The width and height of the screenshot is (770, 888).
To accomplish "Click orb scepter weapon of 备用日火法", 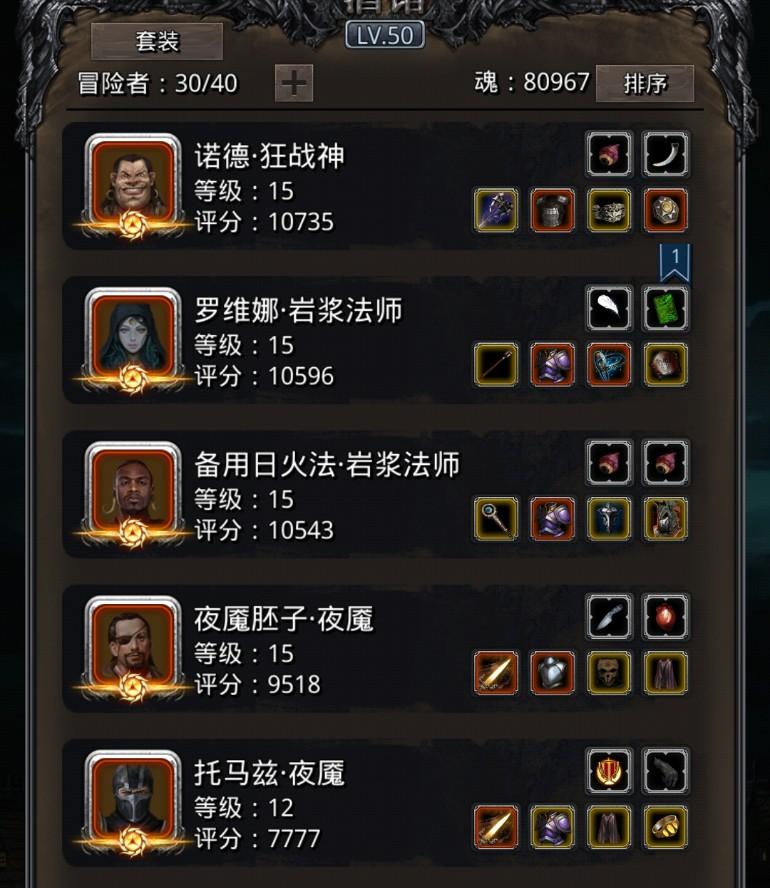I will [496, 519].
